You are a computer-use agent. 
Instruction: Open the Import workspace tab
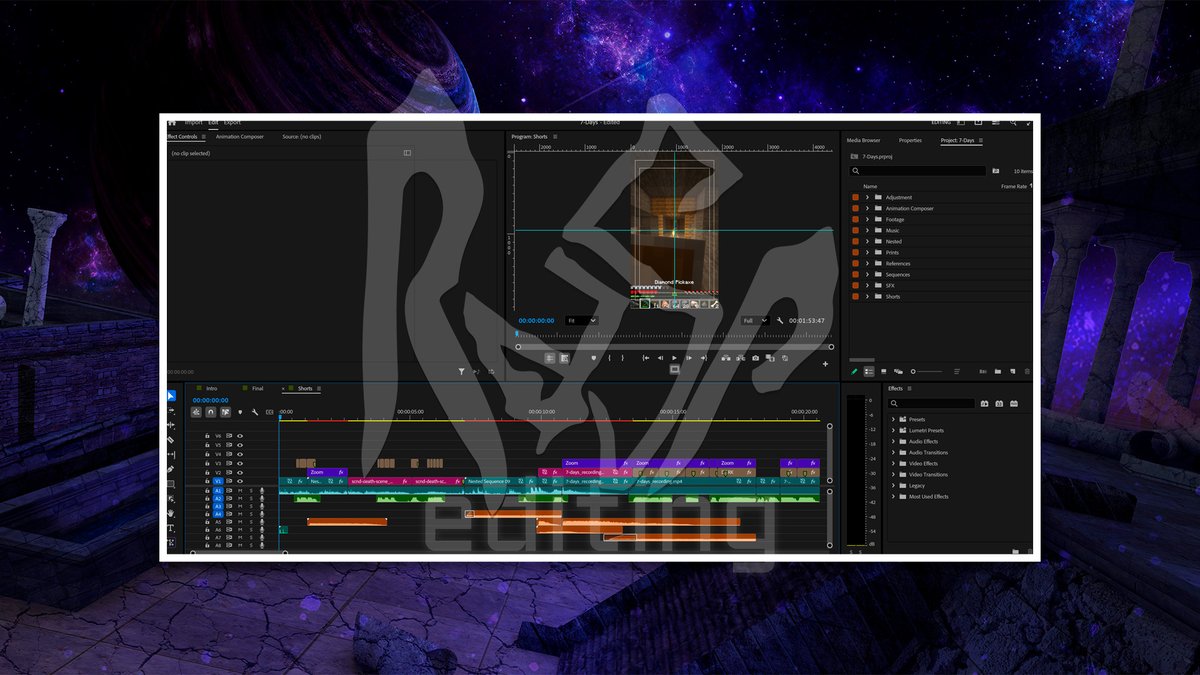pyautogui.click(x=193, y=122)
